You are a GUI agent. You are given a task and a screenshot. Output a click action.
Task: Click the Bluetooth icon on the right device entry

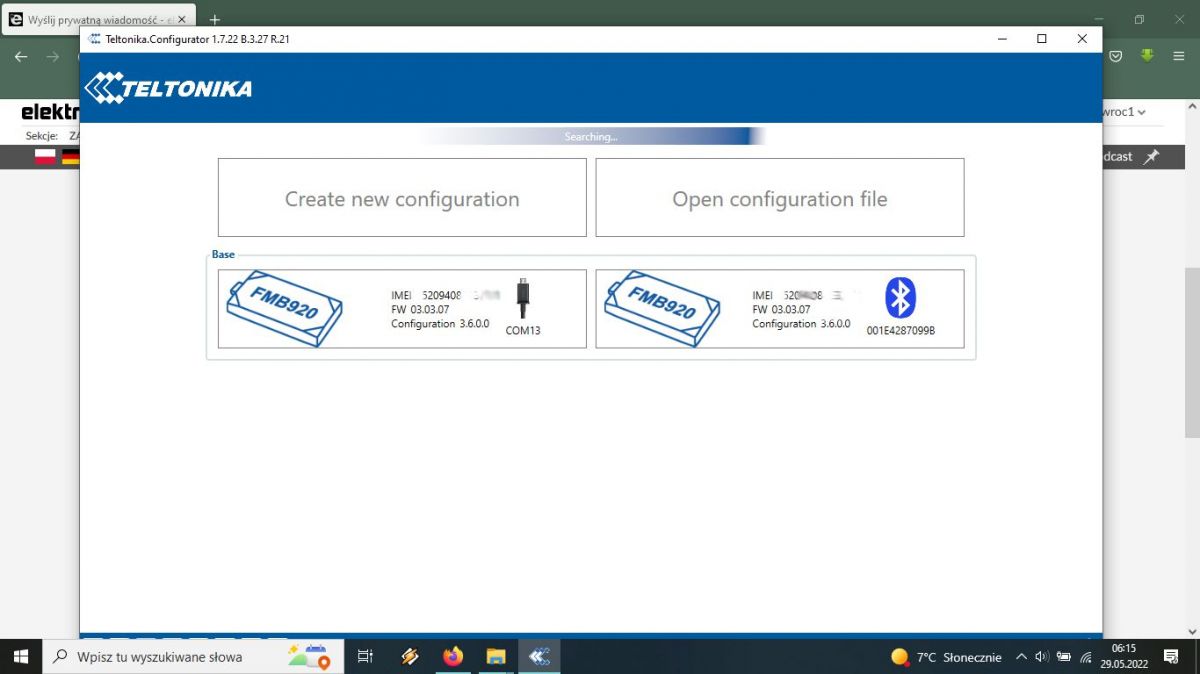901,297
